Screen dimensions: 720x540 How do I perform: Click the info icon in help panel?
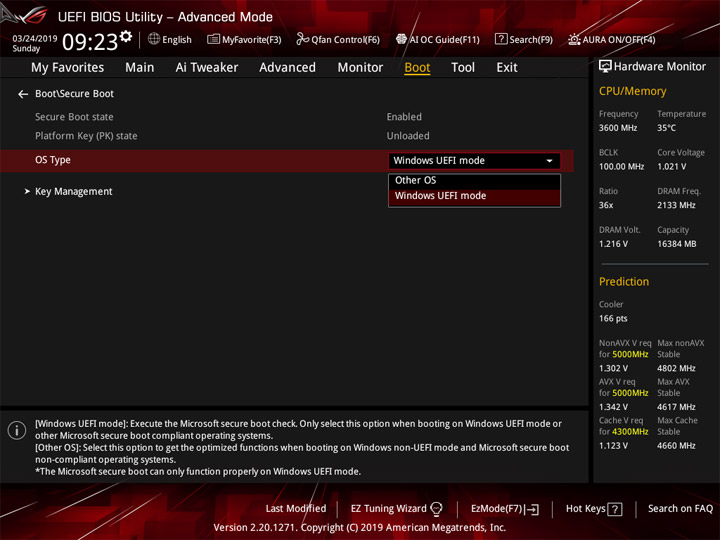click(17, 430)
